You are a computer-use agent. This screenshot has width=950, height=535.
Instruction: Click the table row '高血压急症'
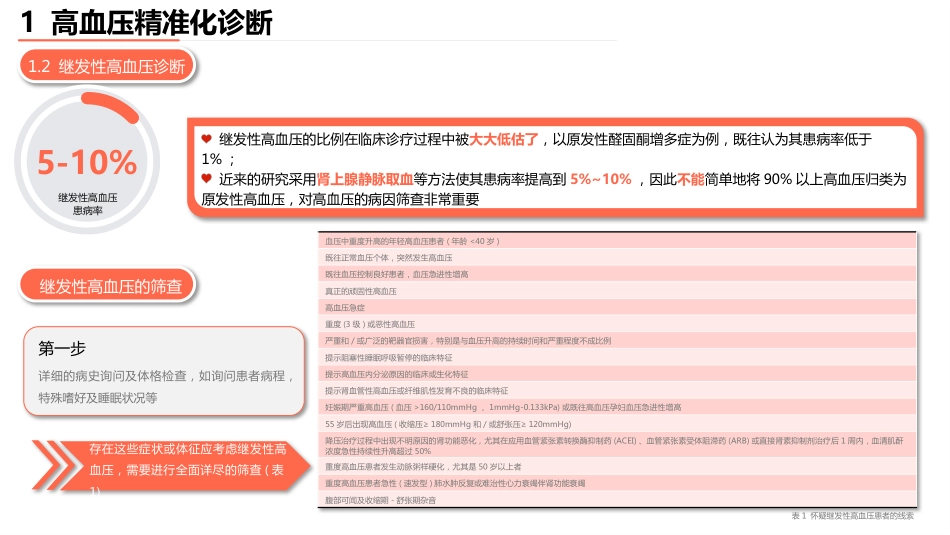pyautogui.click(x=617, y=308)
